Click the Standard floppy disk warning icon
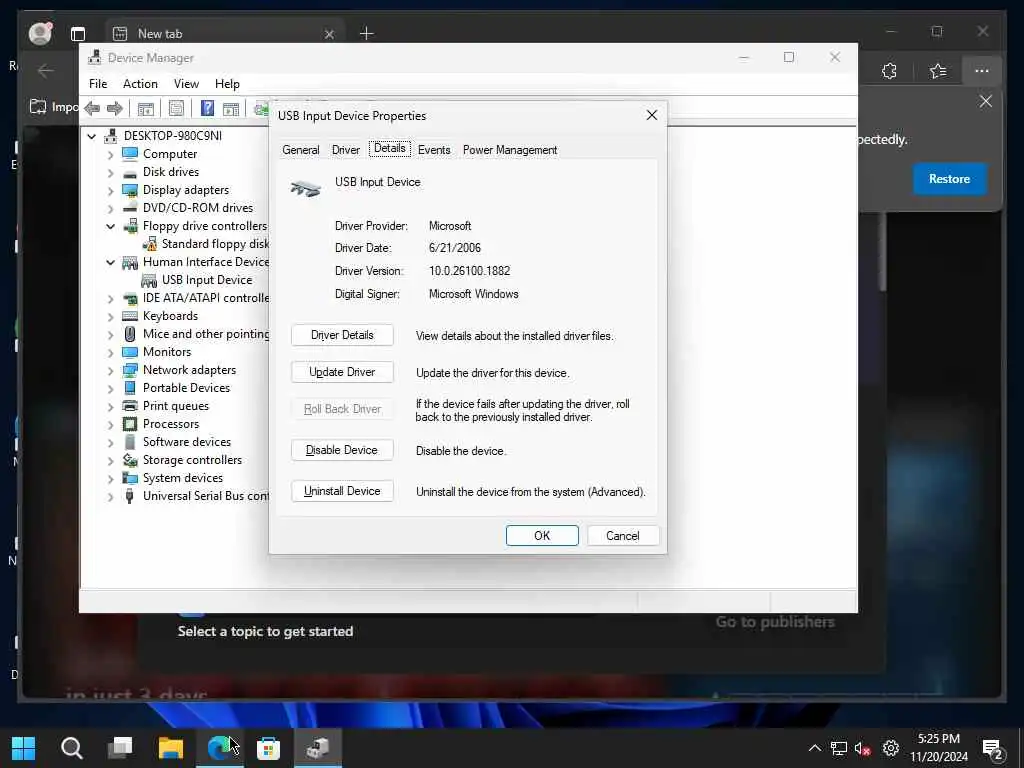The height and width of the screenshot is (768, 1024). click(x=150, y=244)
